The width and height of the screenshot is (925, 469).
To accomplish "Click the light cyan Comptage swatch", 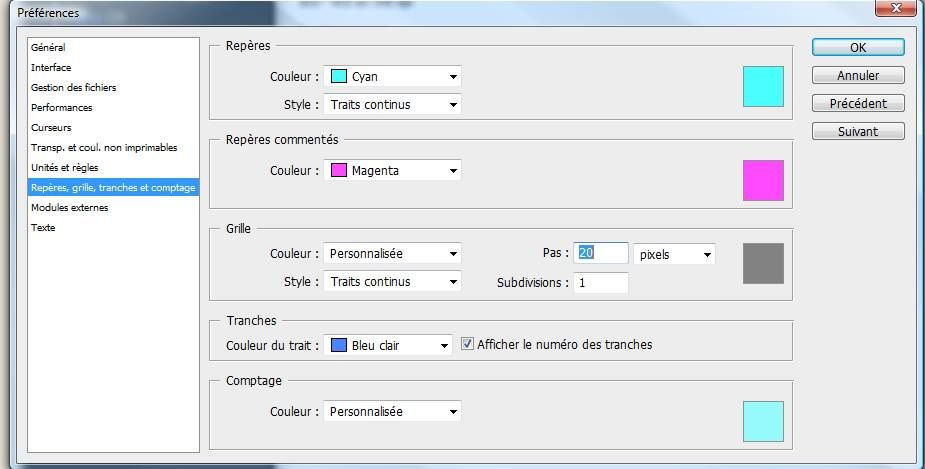I will [x=763, y=421].
